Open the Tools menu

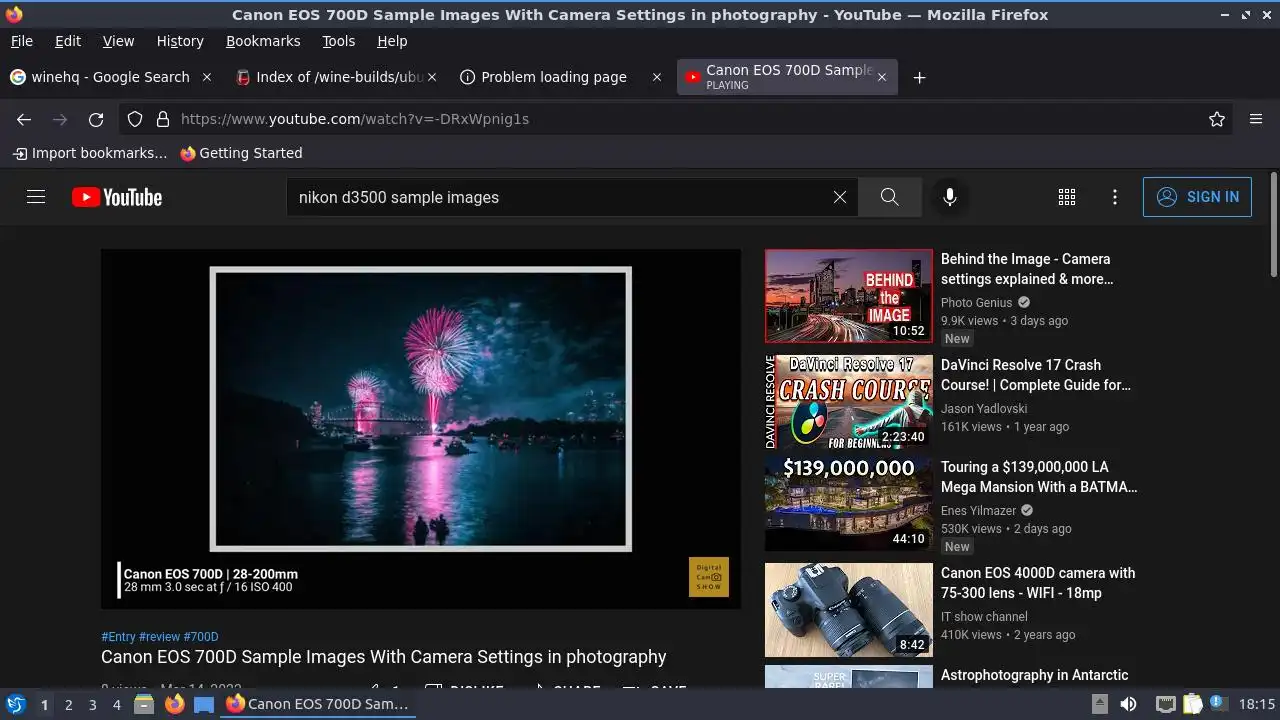pos(338,41)
